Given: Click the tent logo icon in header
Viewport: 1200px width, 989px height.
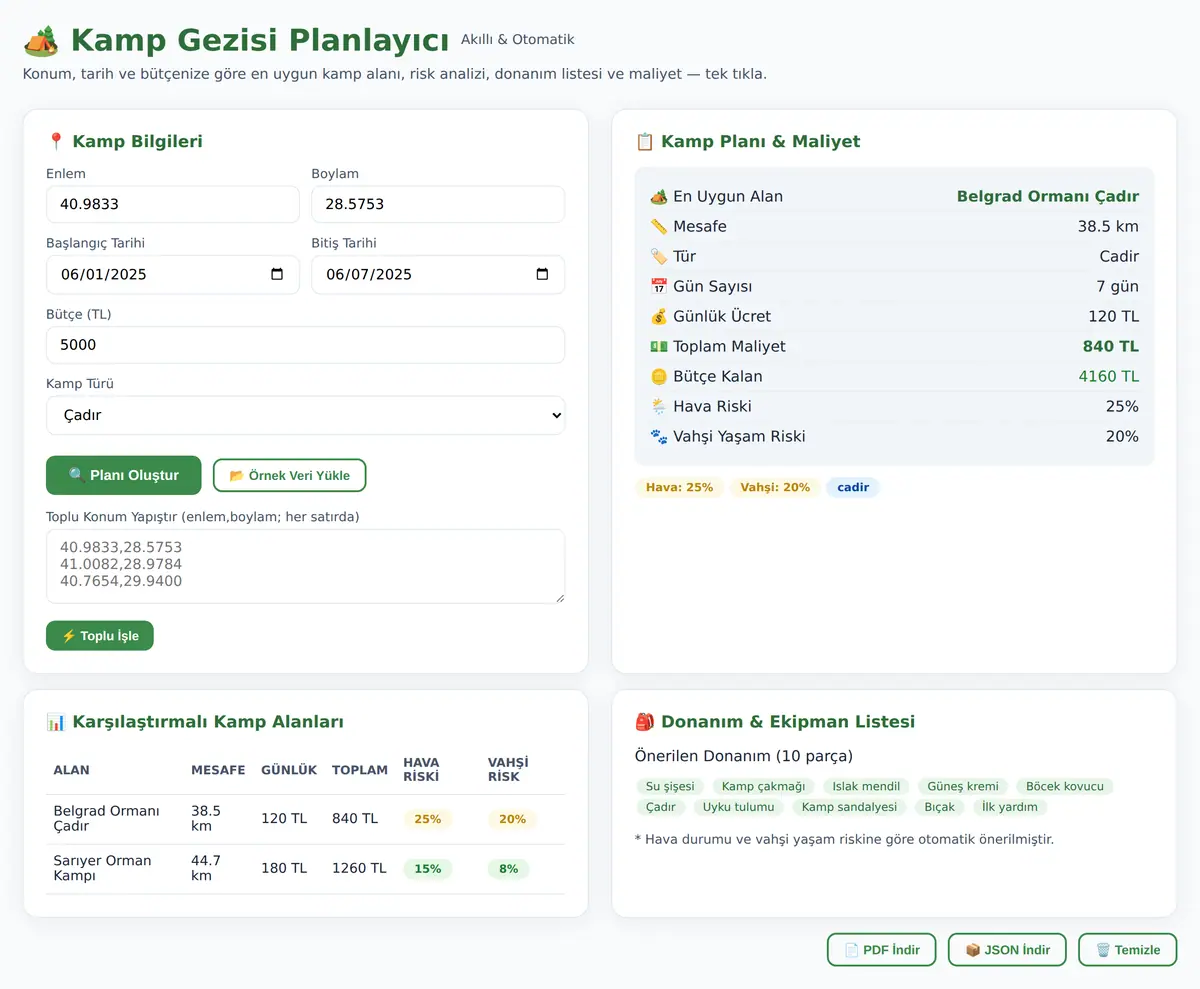Looking at the screenshot, I should [41, 41].
